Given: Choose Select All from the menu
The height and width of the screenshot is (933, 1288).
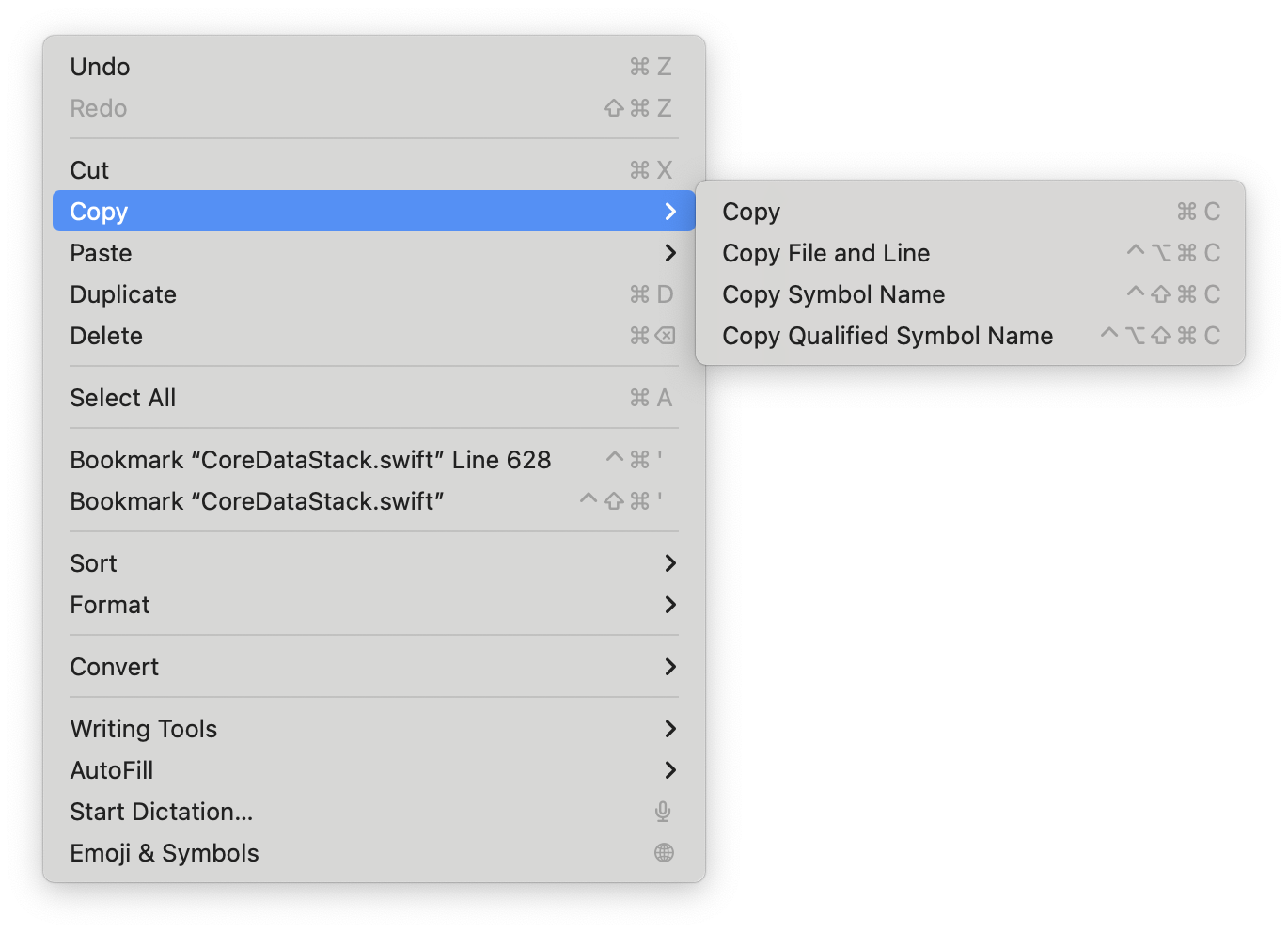Looking at the screenshot, I should click(x=123, y=398).
